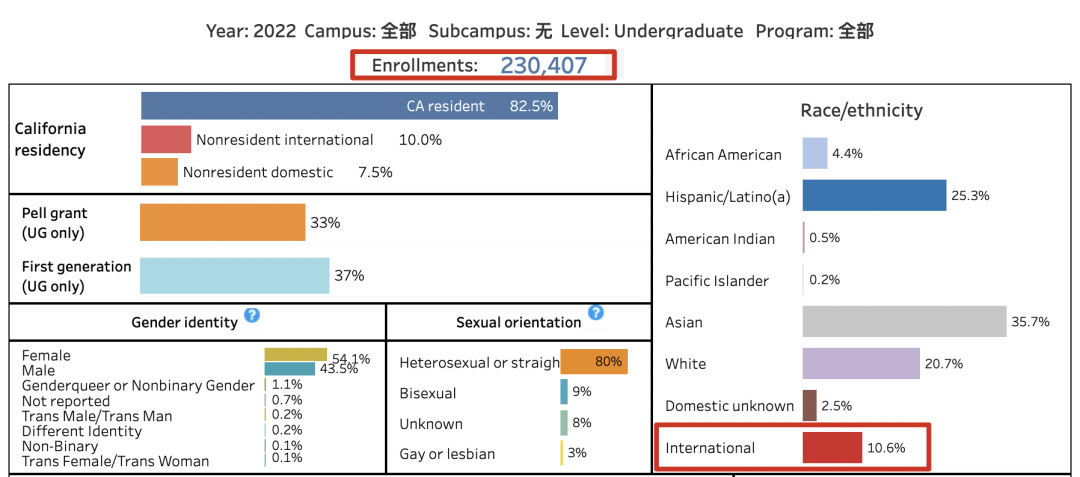This screenshot has height=477, width=1080.
Task: Click the Unknown orientation green bar
Action: click(564, 423)
